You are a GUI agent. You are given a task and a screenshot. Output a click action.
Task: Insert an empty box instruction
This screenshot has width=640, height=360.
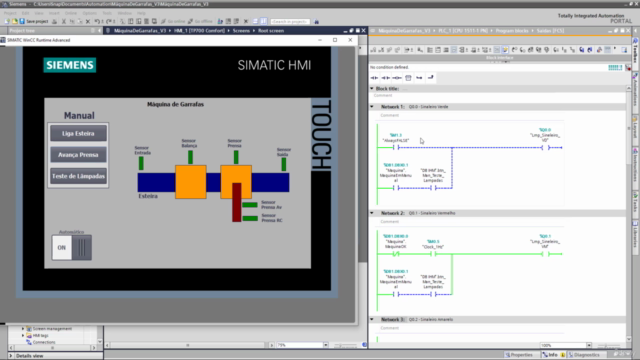click(408, 78)
